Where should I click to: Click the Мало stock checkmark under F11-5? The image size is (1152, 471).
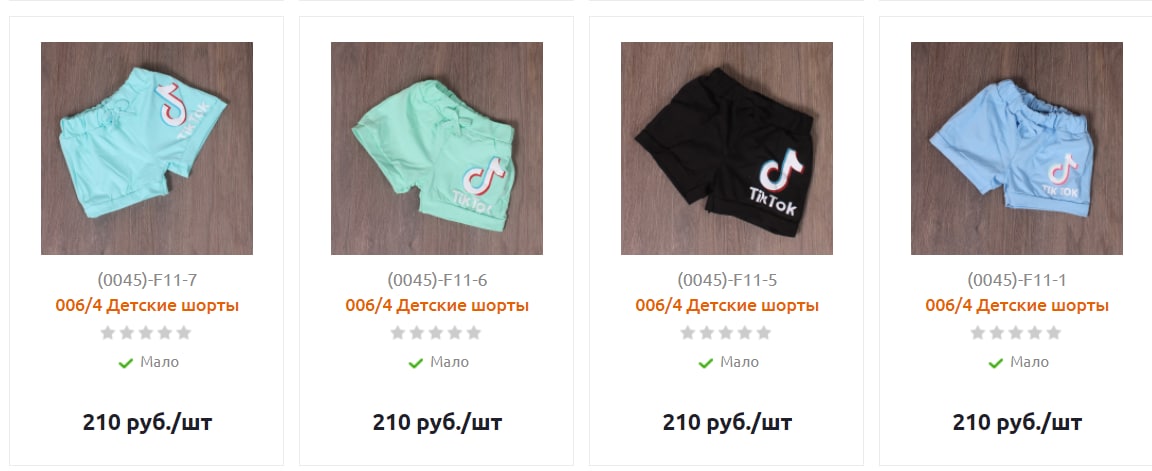click(x=706, y=363)
